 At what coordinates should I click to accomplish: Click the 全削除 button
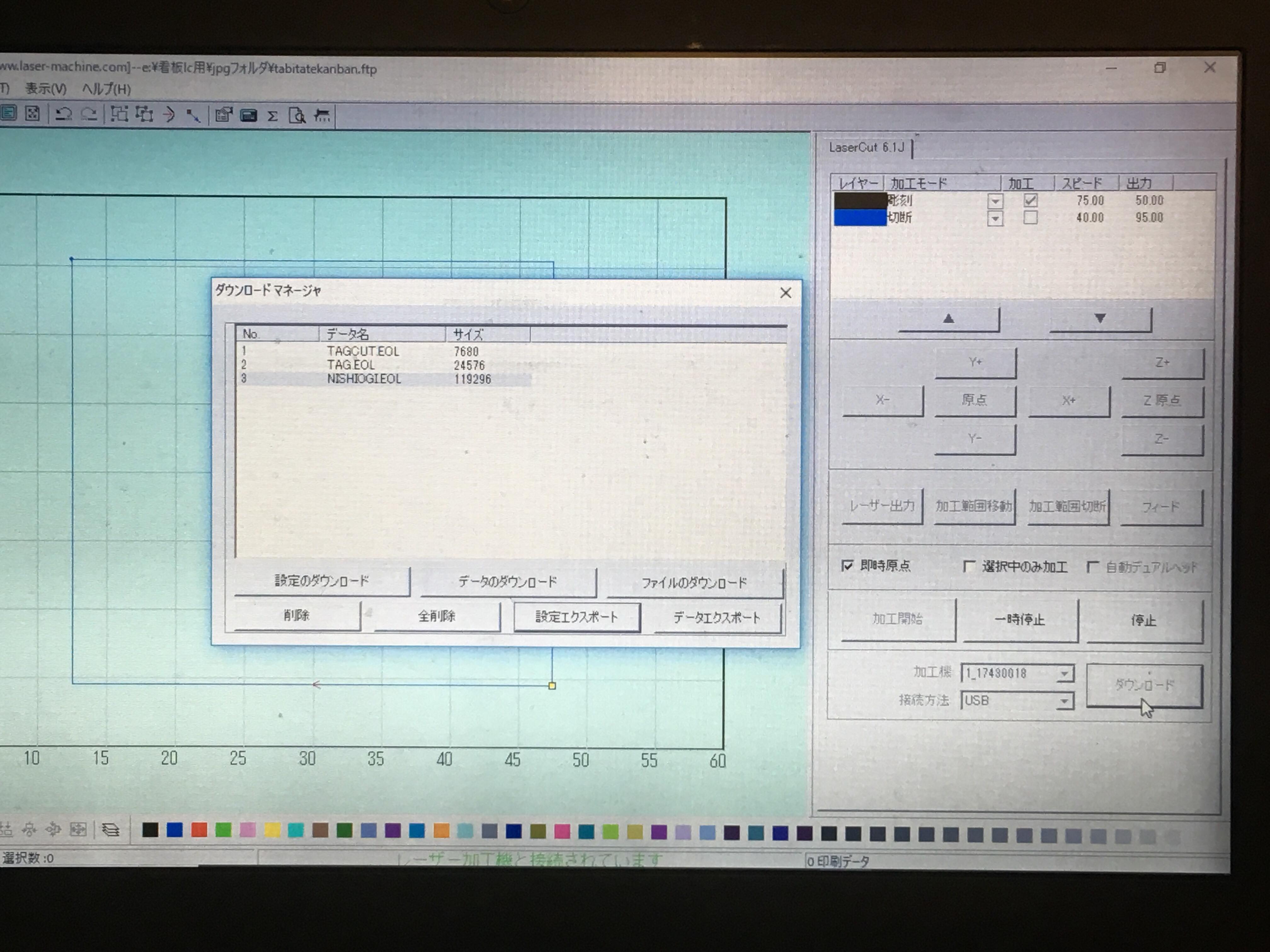[x=436, y=616]
